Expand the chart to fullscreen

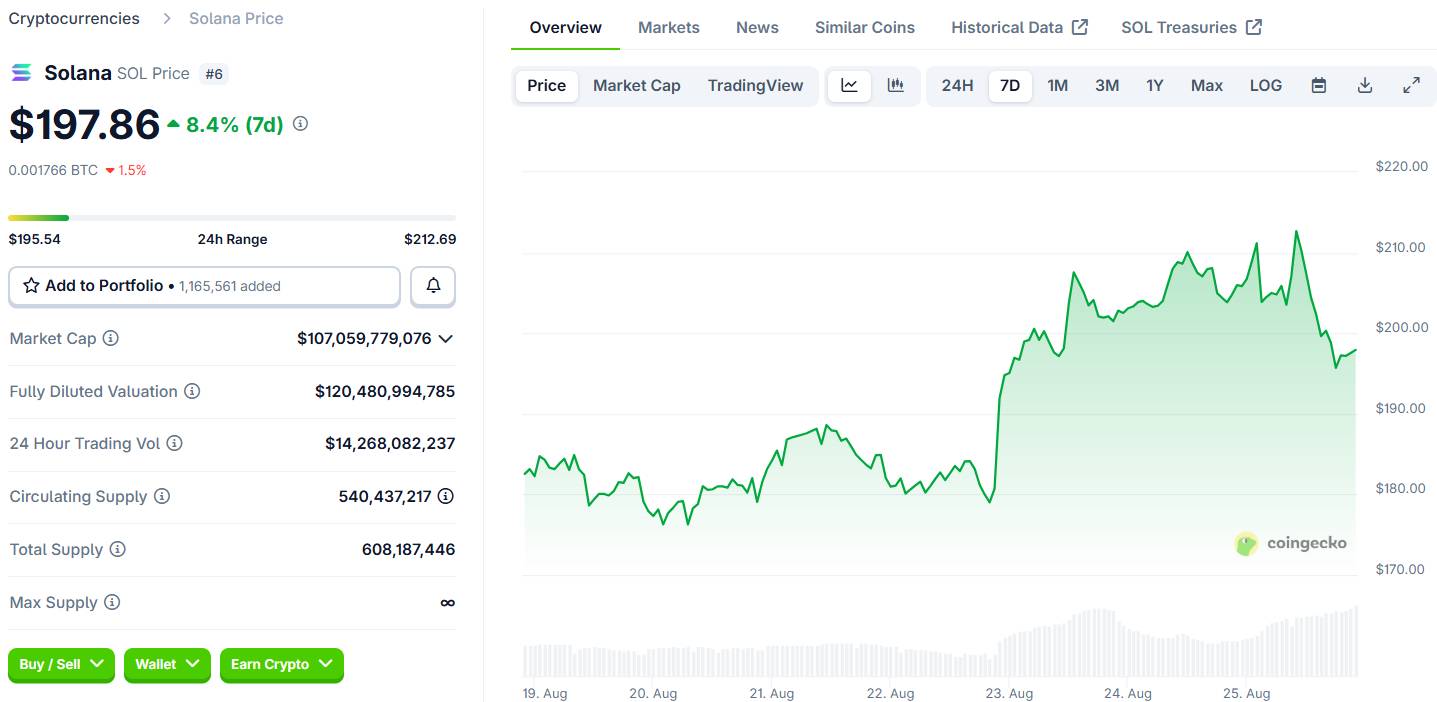(1411, 86)
